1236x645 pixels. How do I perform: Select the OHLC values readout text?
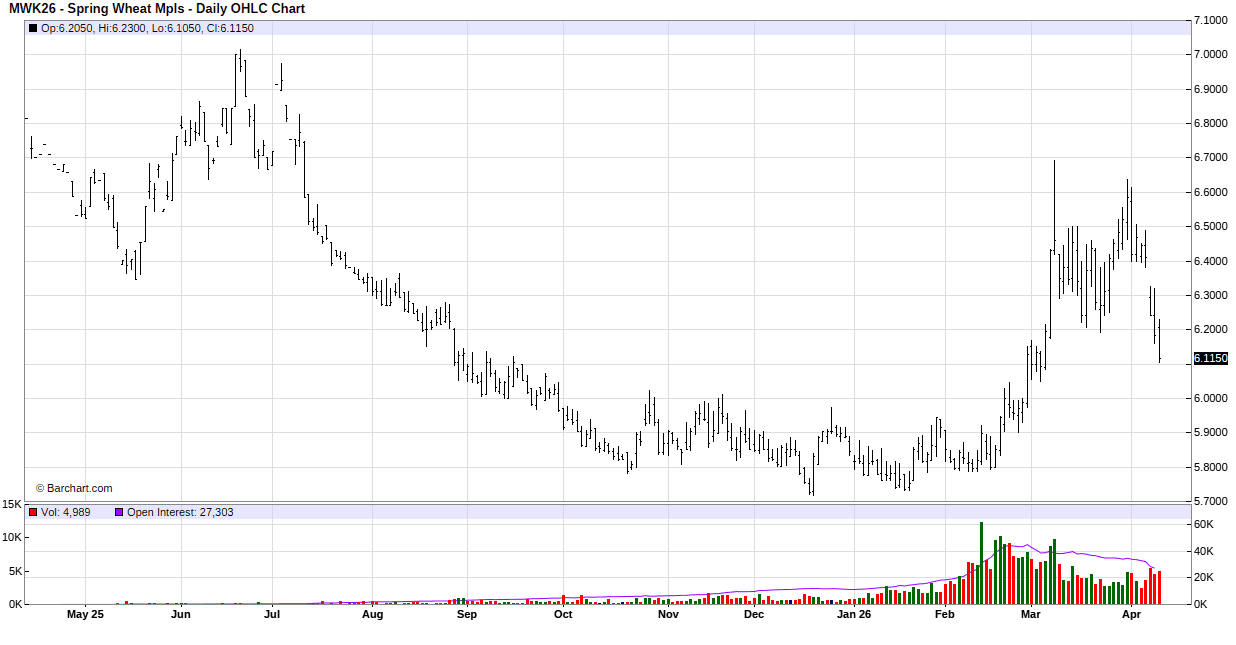[x=147, y=28]
